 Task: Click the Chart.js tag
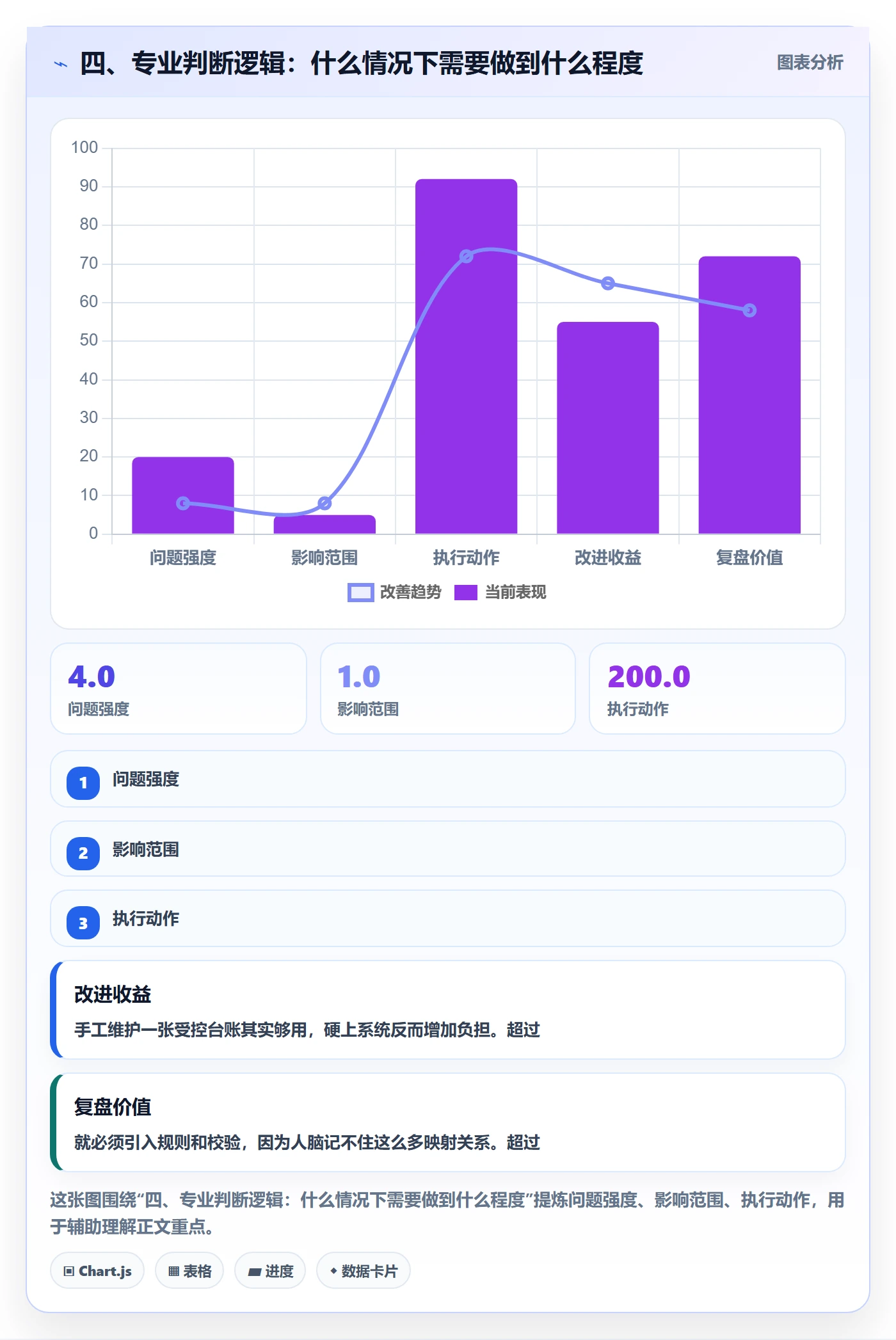click(x=97, y=1271)
